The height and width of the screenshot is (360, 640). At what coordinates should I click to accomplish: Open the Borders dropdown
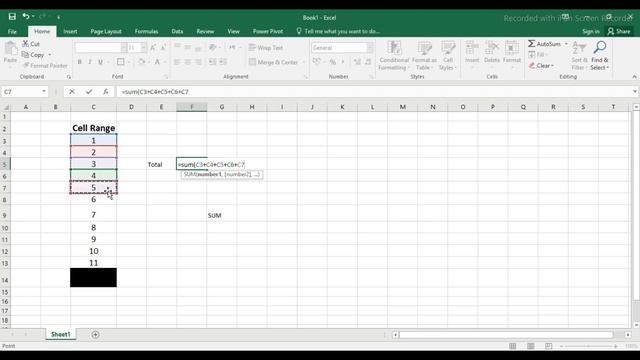(x=129, y=62)
